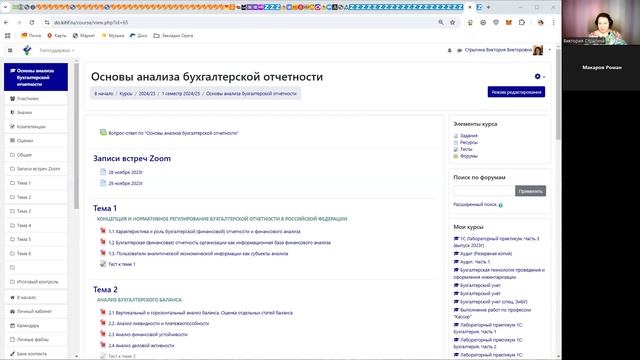The height and width of the screenshot is (360, 640).
Task: Open Задания in Элементы курса block
Action: tap(469, 136)
